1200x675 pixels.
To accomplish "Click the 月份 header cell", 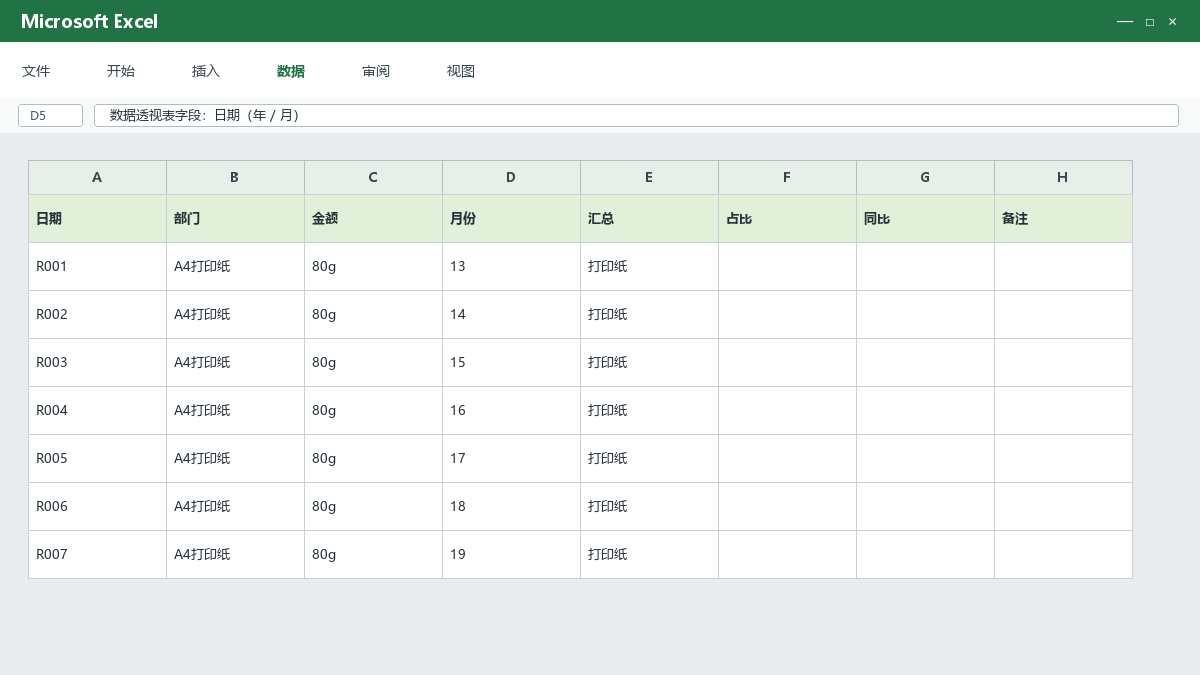I will (x=511, y=218).
